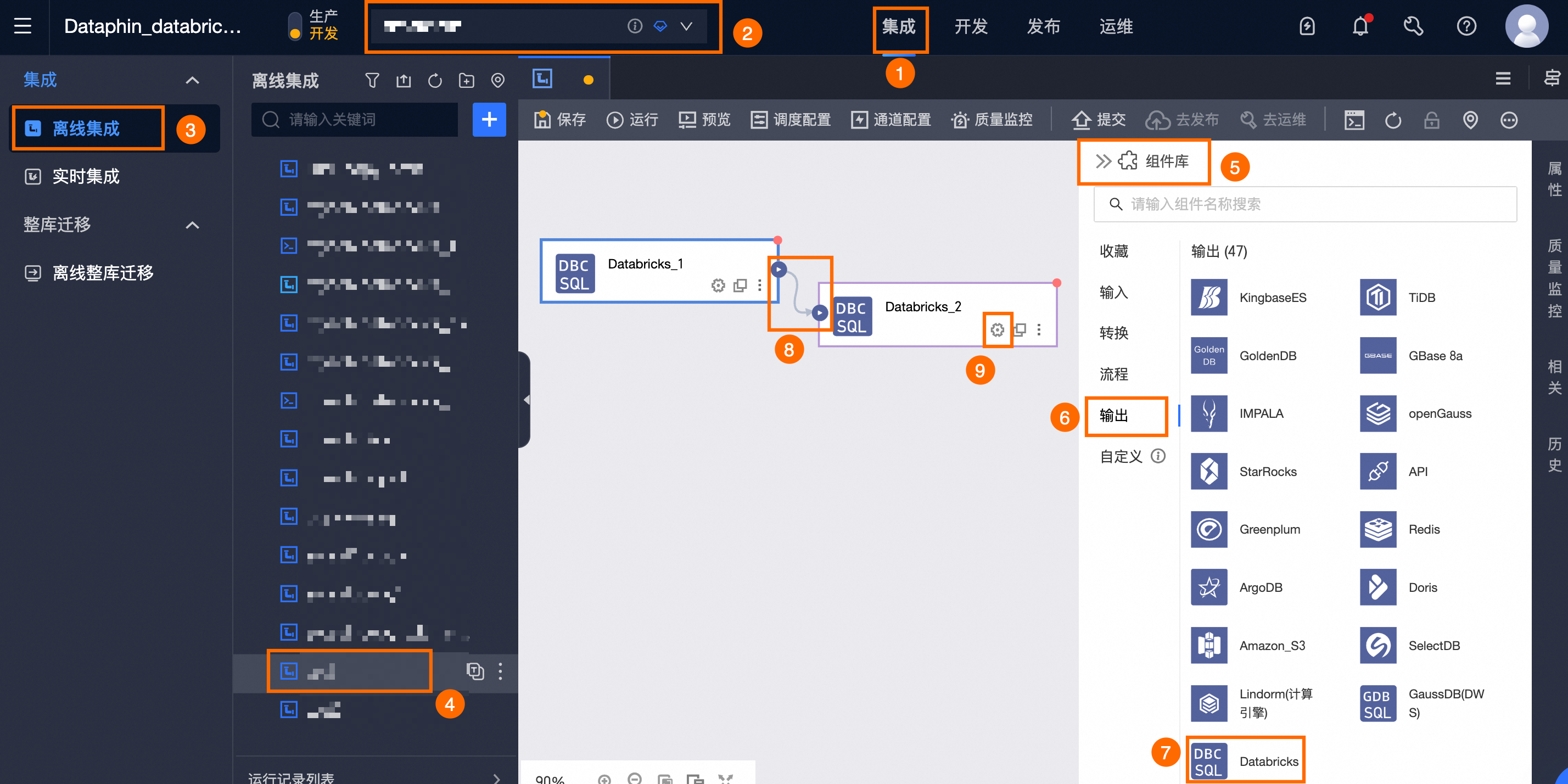Open three-dot menu on Databricks_2 node
The width and height of the screenshot is (1568, 784).
(x=1039, y=330)
